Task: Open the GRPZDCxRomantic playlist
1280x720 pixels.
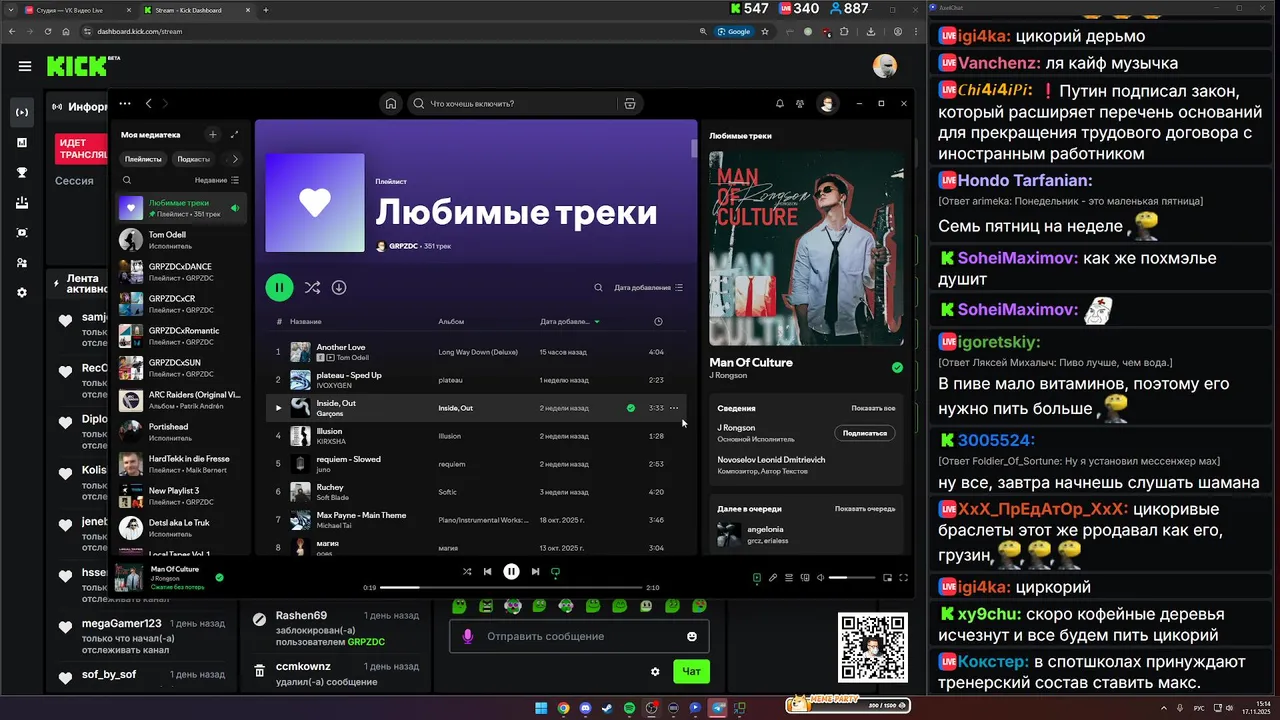Action: click(180, 335)
